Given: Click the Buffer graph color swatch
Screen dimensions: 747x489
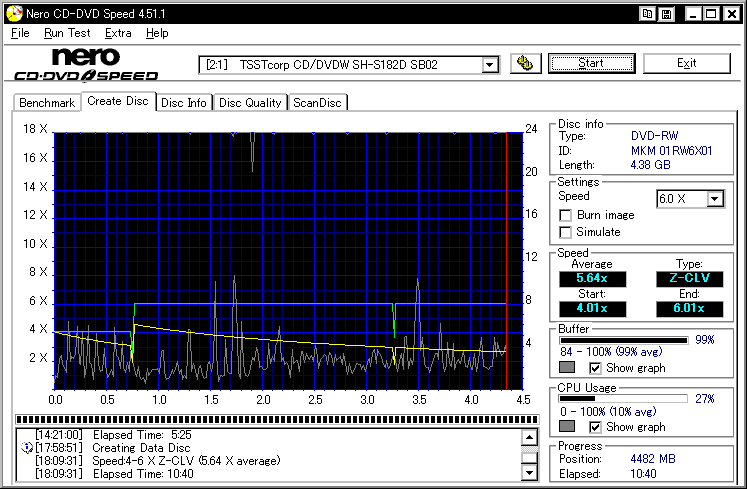Looking at the screenshot, I should coord(566,367).
